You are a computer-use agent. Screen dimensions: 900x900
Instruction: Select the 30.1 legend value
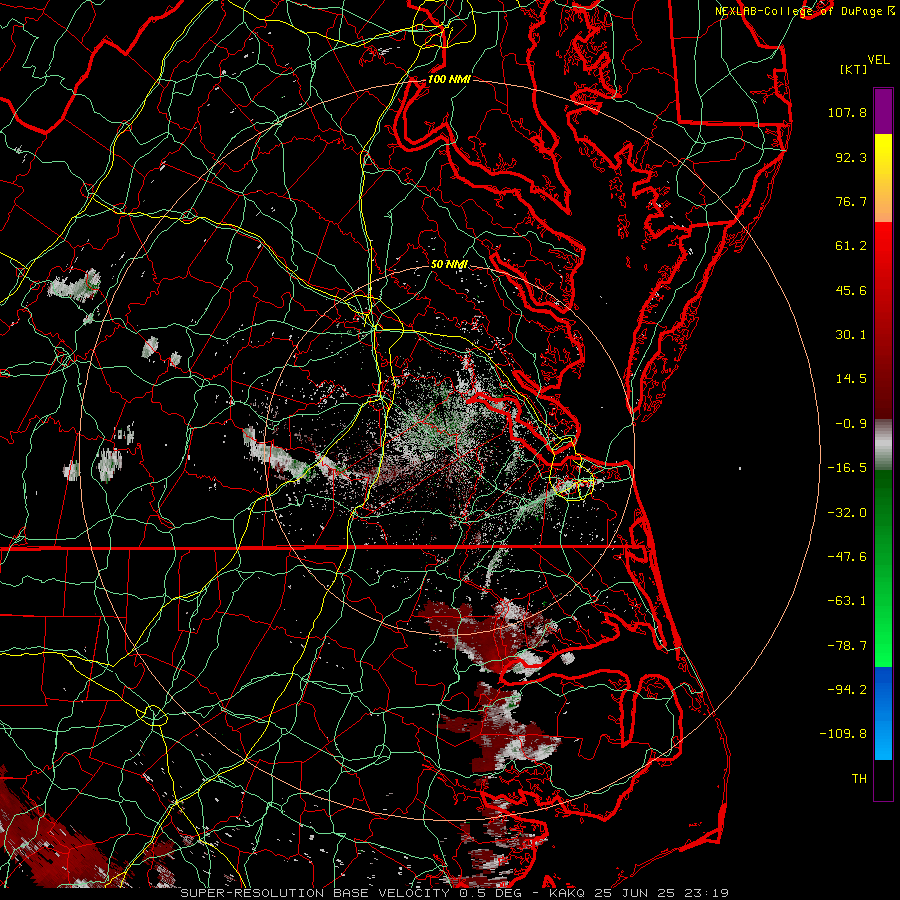(851, 335)
